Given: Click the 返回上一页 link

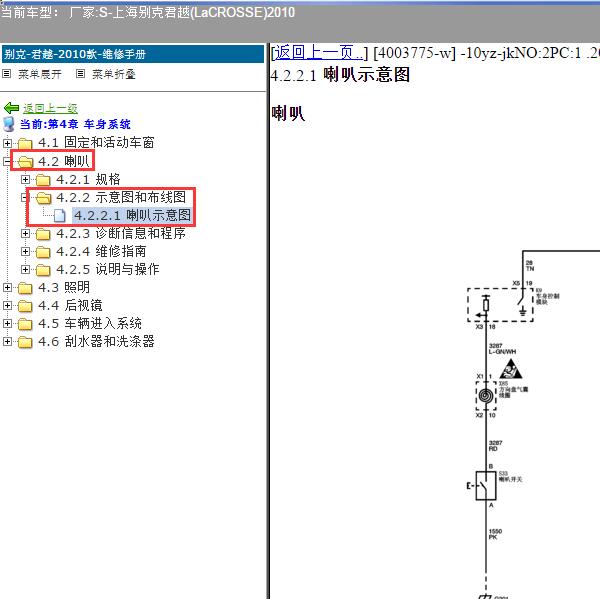Looking at the screenshot, I should pos(319,52).
